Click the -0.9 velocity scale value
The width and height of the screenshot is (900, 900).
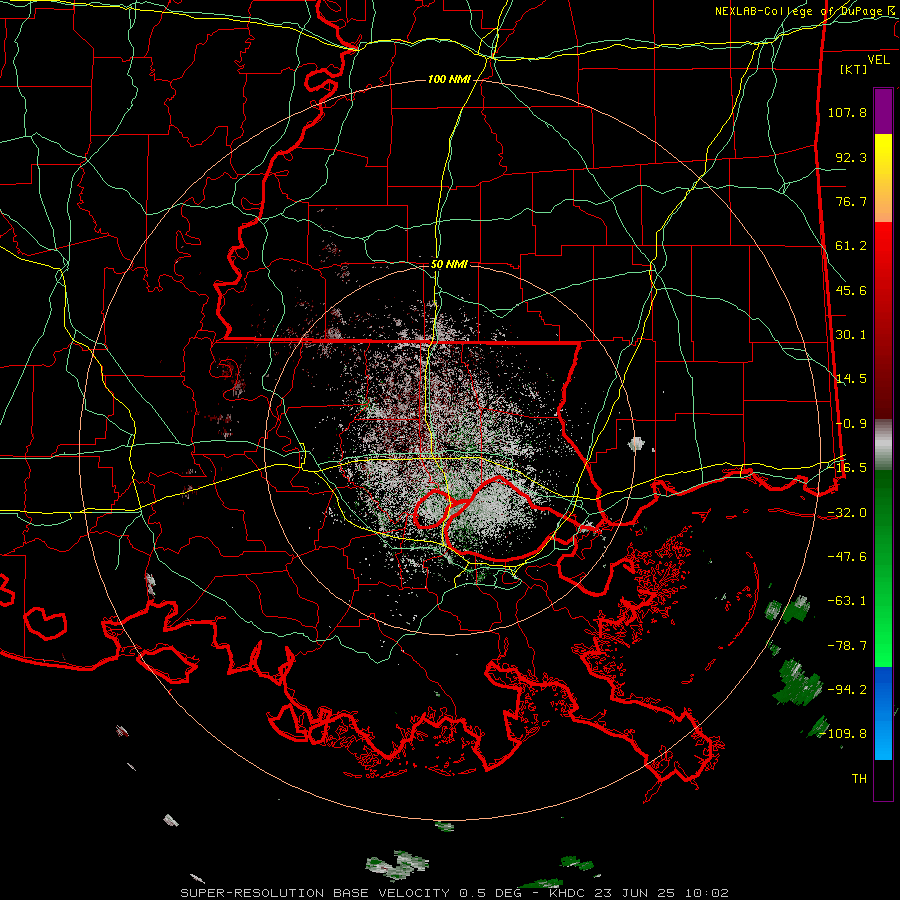pos(851,424)
